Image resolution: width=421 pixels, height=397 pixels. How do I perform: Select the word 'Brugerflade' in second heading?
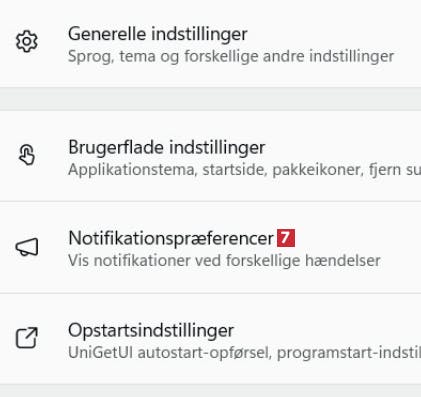pos(116,147)
